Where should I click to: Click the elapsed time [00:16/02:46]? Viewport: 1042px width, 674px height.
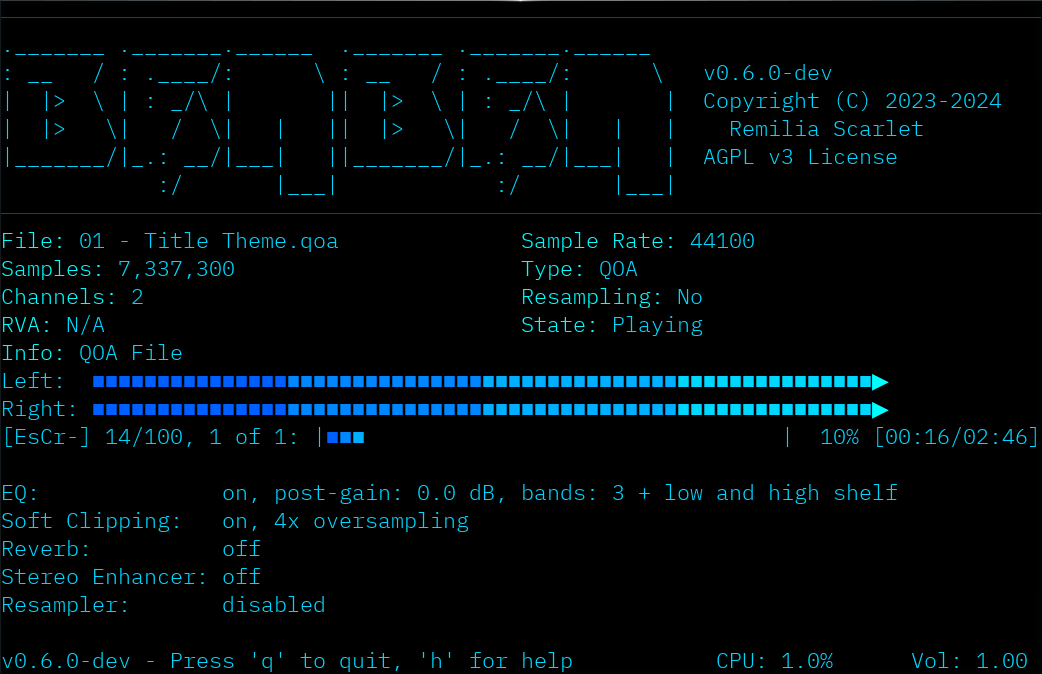point(956,437)
